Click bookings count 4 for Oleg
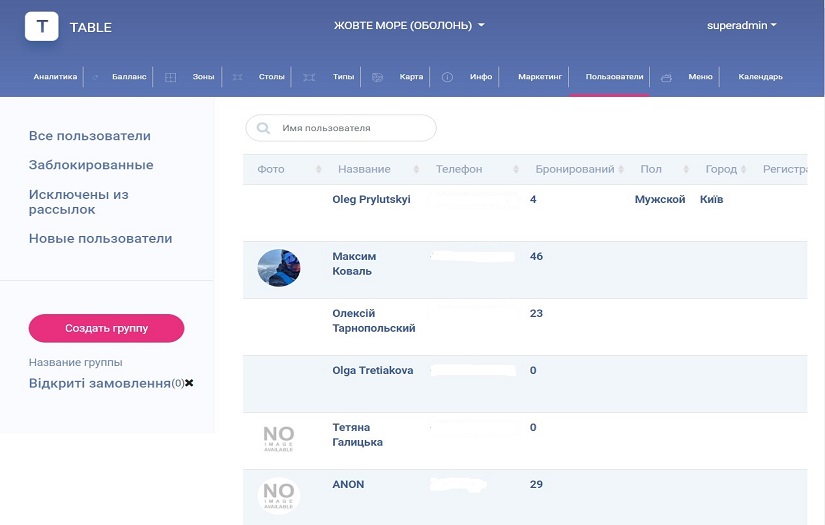This screenshot has width=825, height=525. tap(533, 199)
